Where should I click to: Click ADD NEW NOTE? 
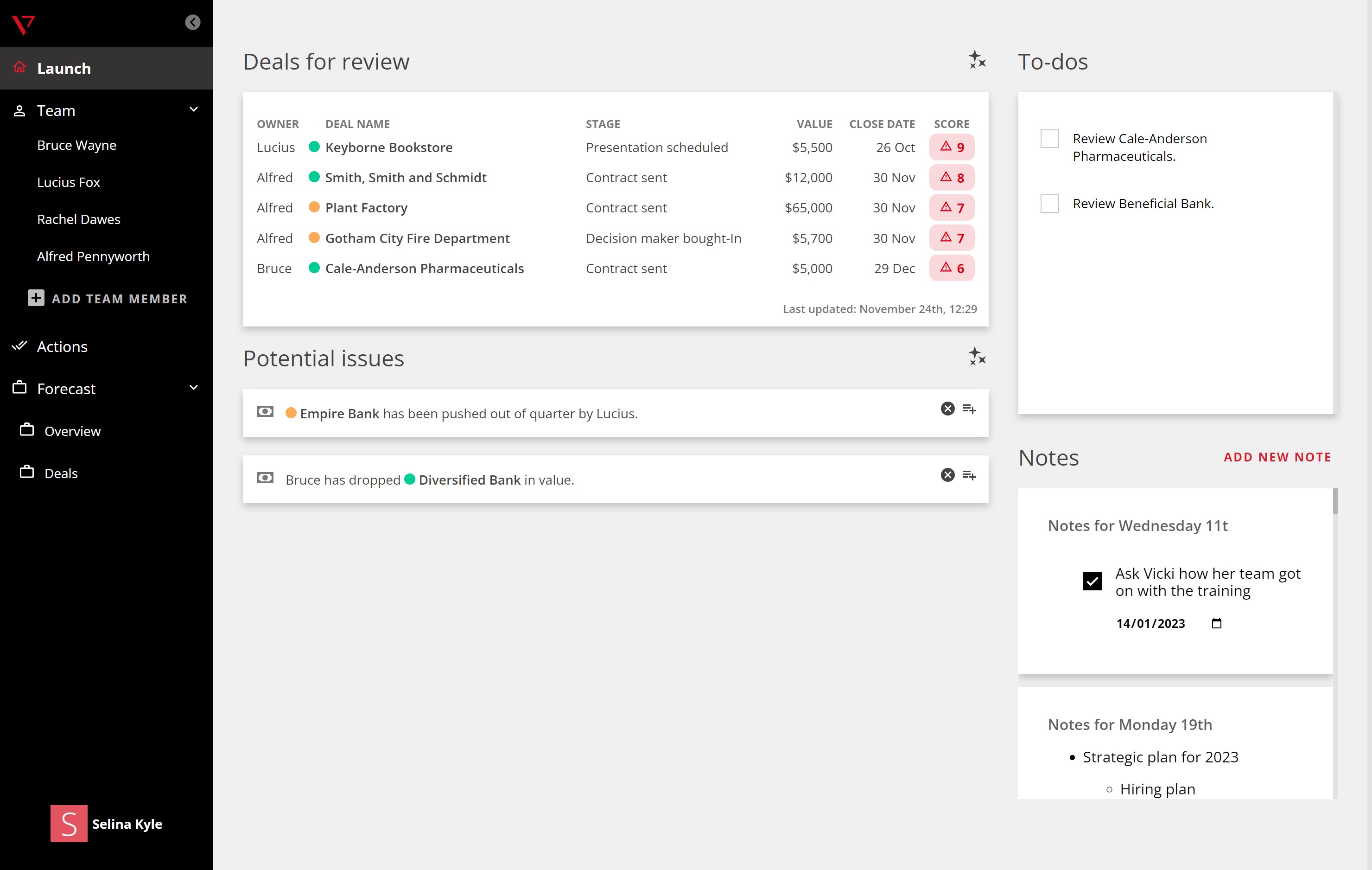1277,457
